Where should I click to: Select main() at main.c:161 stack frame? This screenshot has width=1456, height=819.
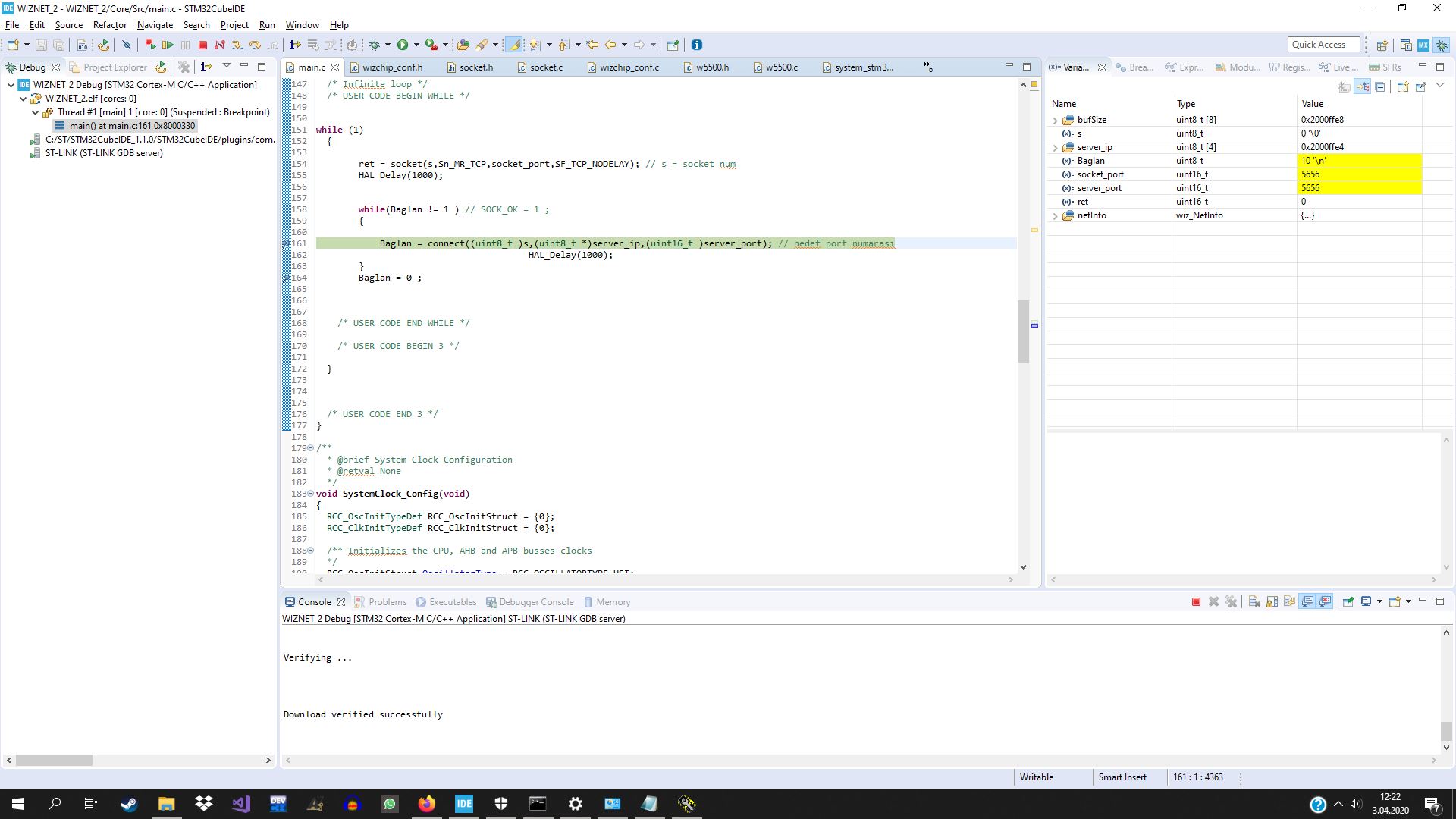tap(125, 126)
